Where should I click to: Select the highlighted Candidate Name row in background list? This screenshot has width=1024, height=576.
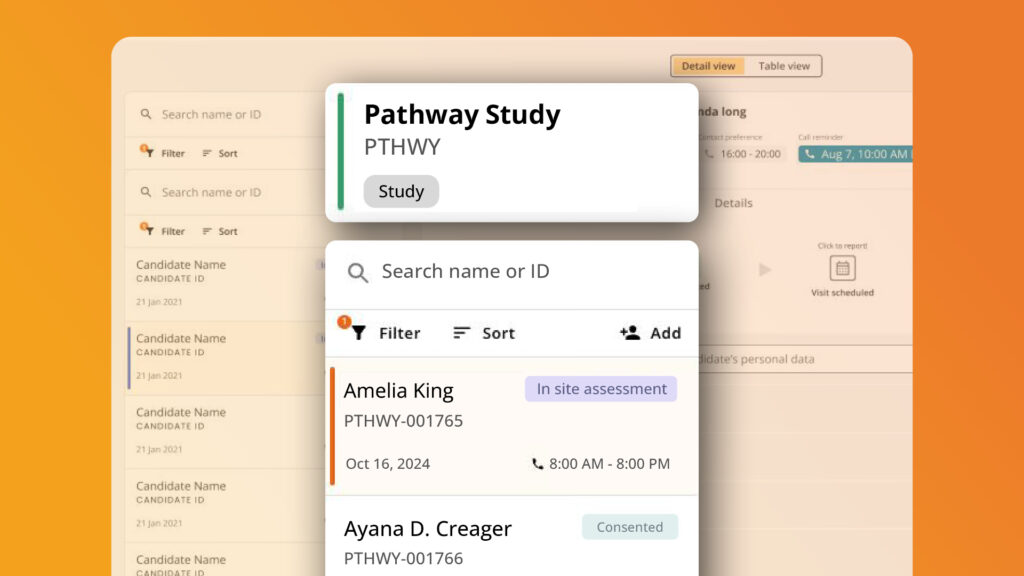225,358
